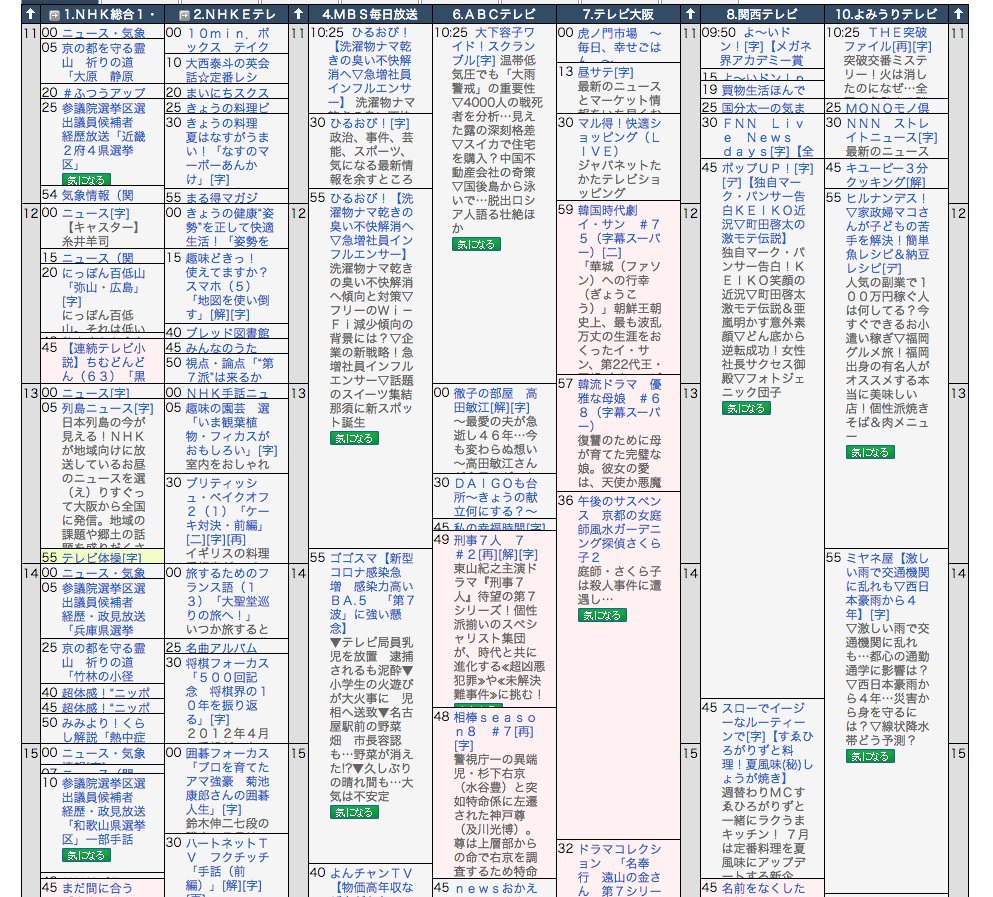Click up arrow between テレビ大阪 and 関西テレビ headers
Screen dimensions: 993x897
pos(690,13)
